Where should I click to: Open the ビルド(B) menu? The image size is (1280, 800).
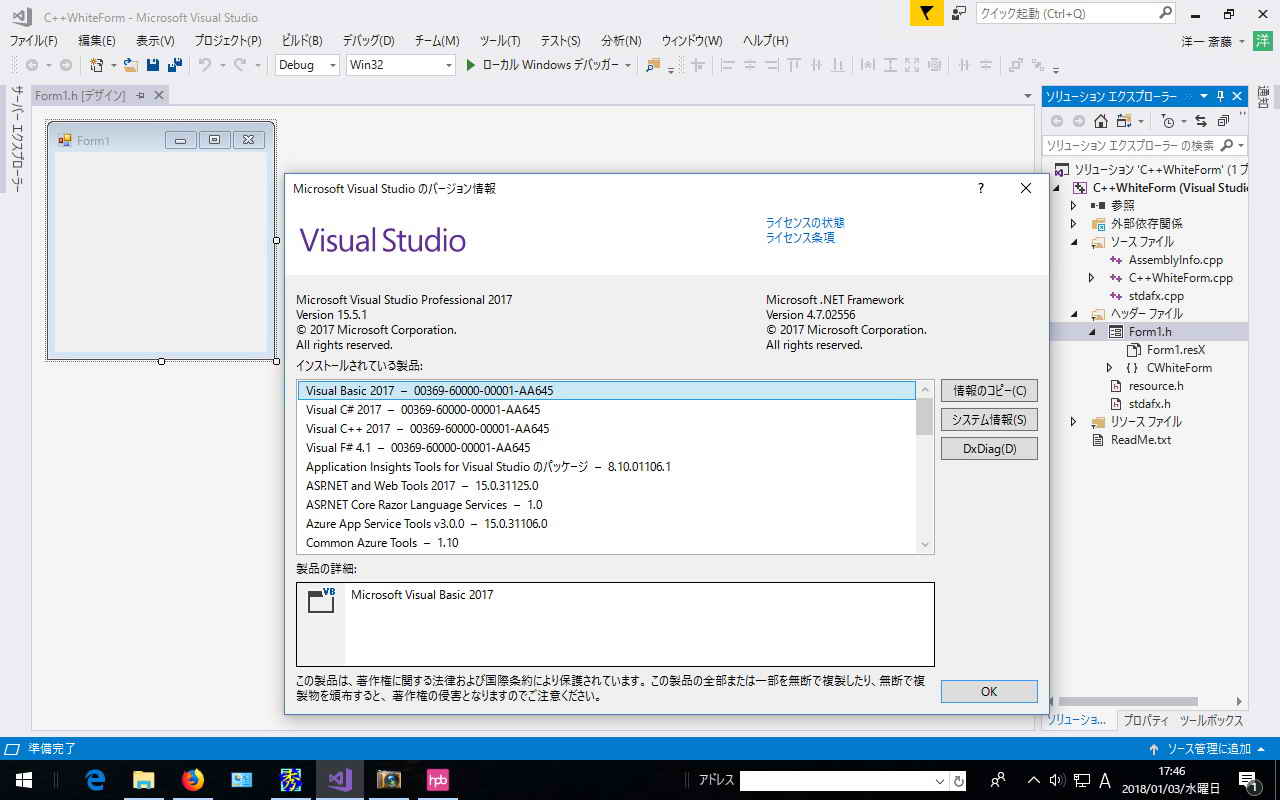coord(302,41)
